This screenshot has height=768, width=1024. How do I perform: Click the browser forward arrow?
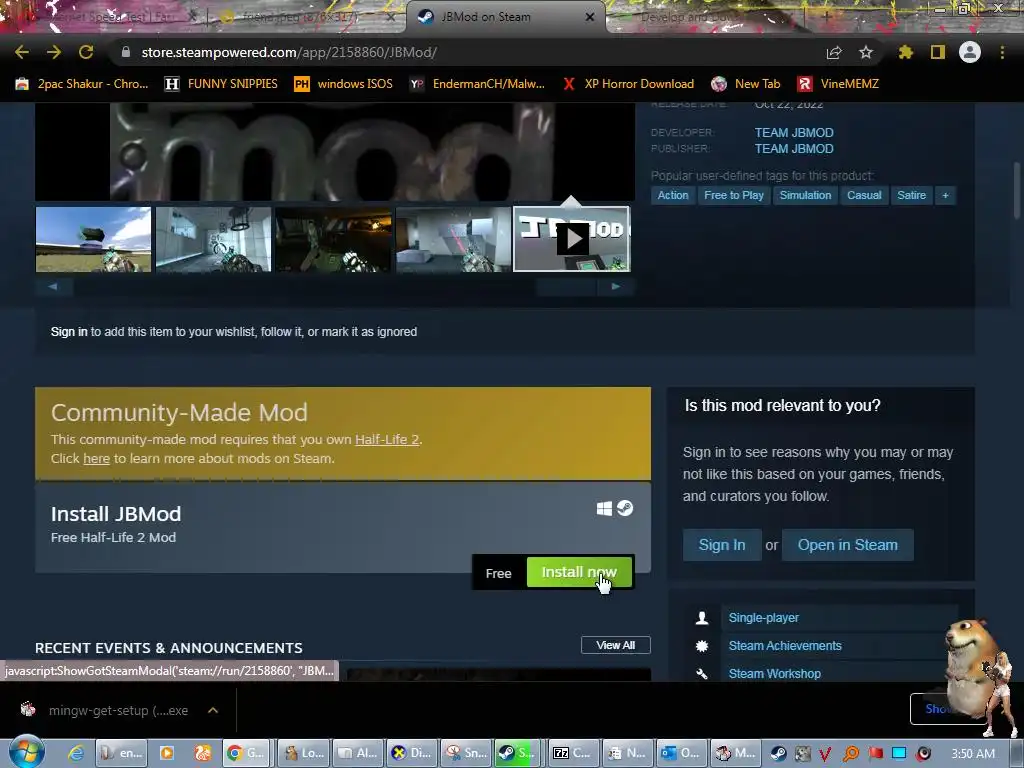click(54, 52)
